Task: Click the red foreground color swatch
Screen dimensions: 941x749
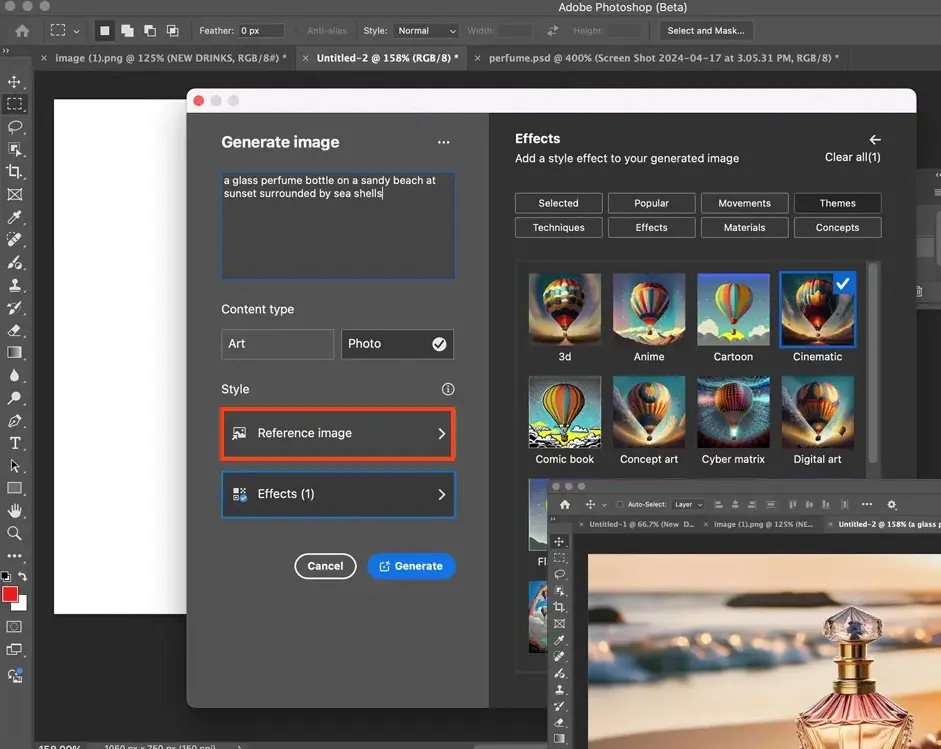Action: pos(11,595)
